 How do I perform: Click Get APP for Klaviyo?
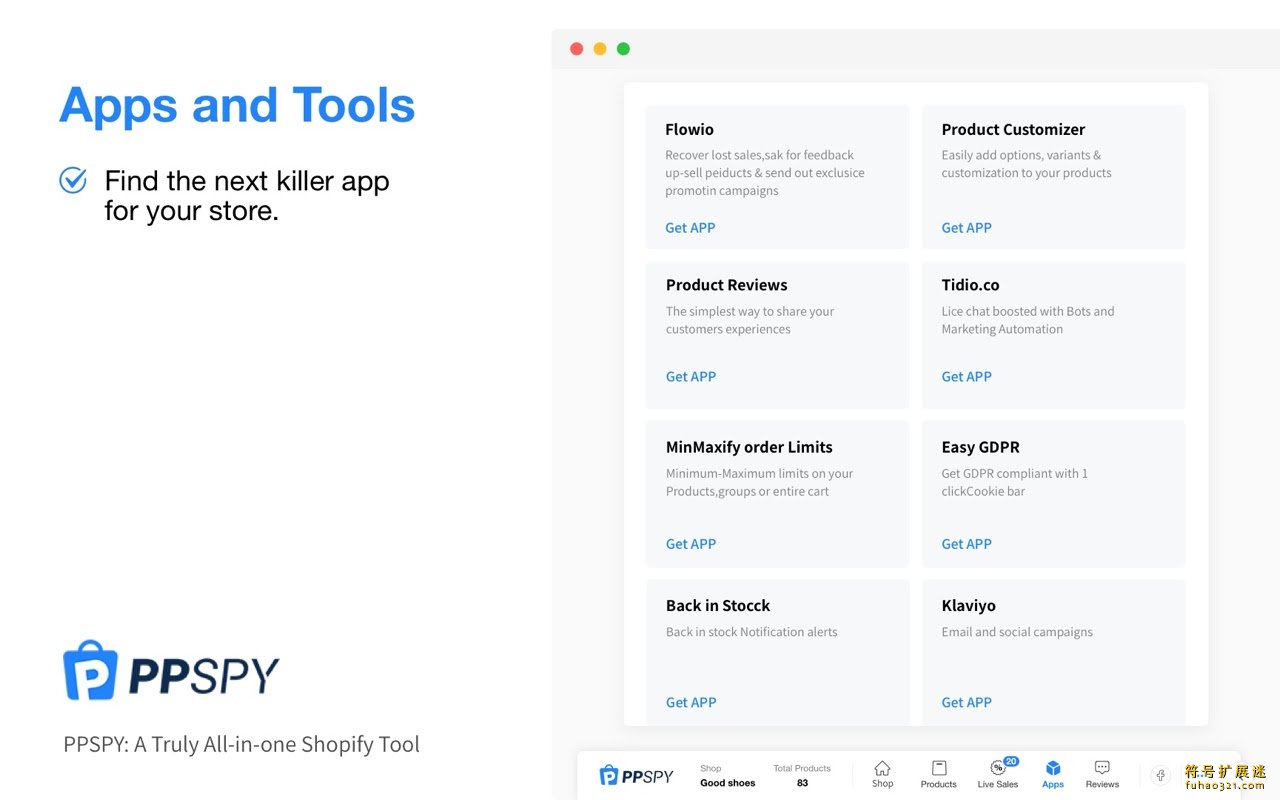click(966, 702)
